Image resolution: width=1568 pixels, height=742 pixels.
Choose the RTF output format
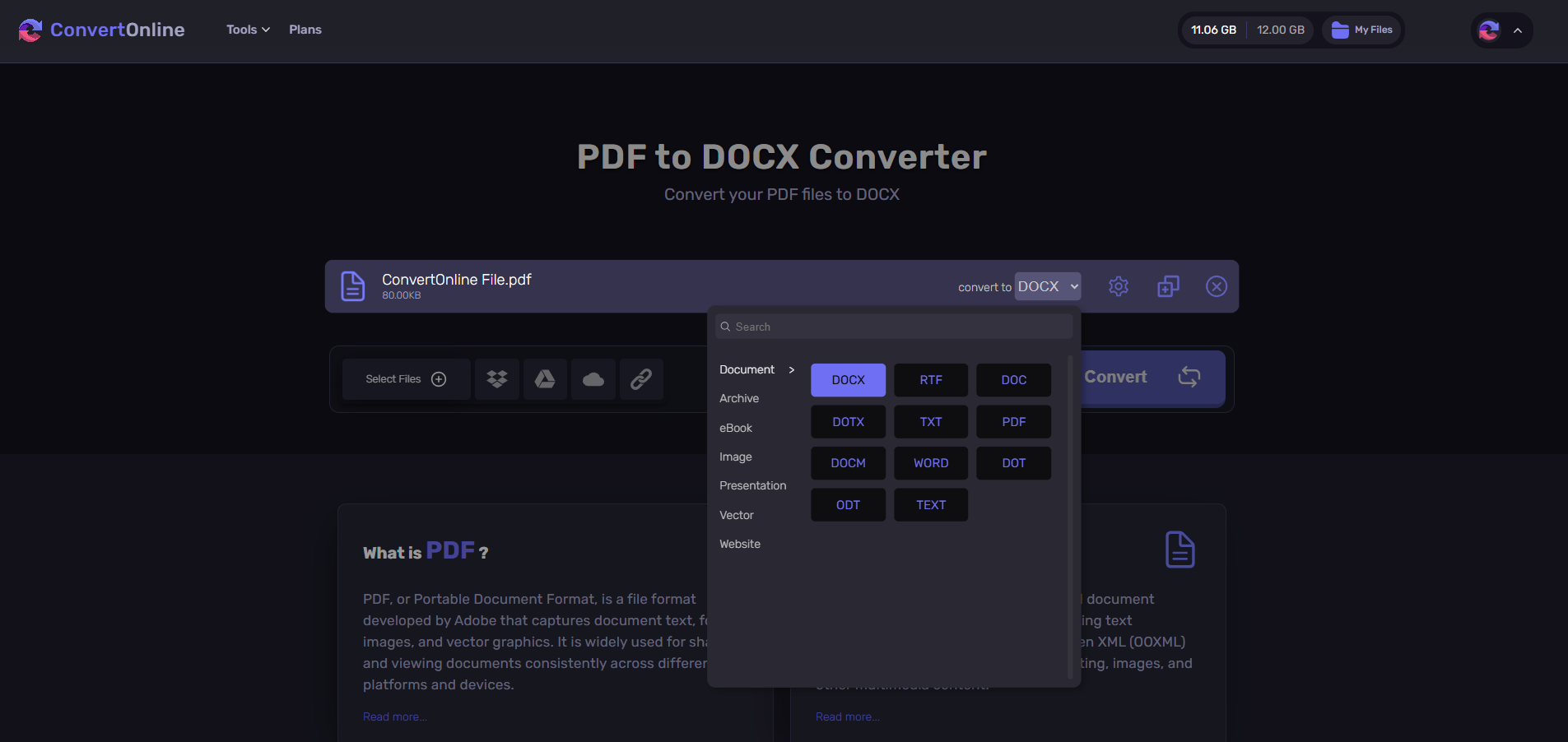coord(931,380)
